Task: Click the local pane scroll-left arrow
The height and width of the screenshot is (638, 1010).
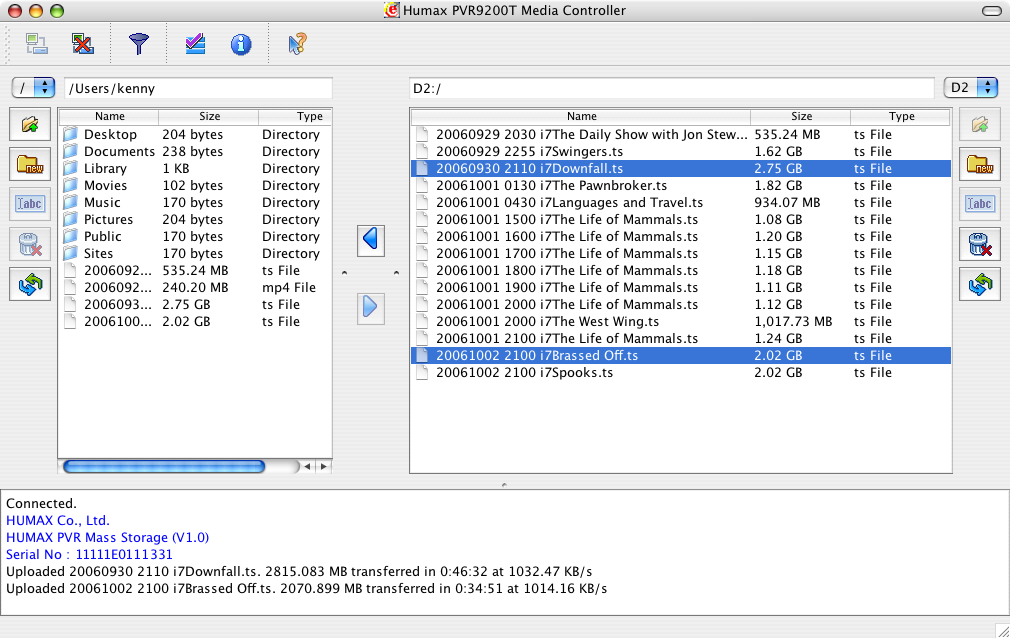Action: click(307, 466)
